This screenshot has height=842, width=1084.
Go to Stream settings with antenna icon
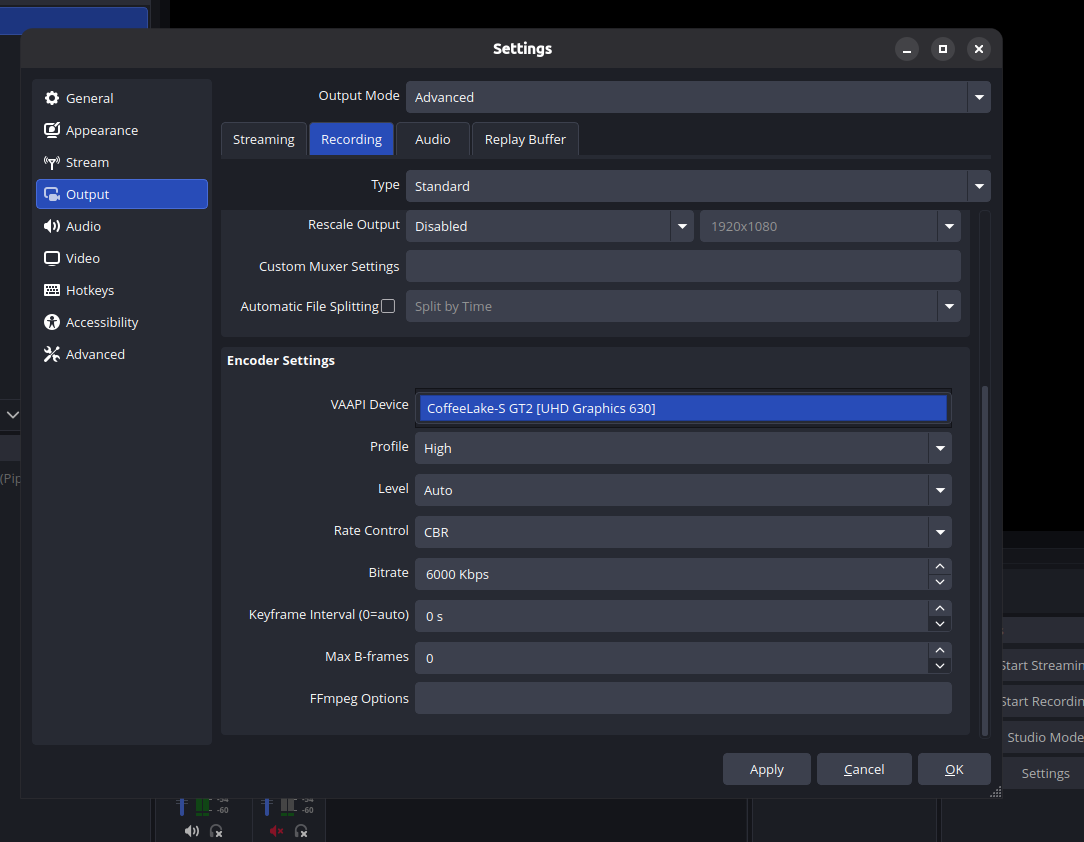click(x=122, y=162)
